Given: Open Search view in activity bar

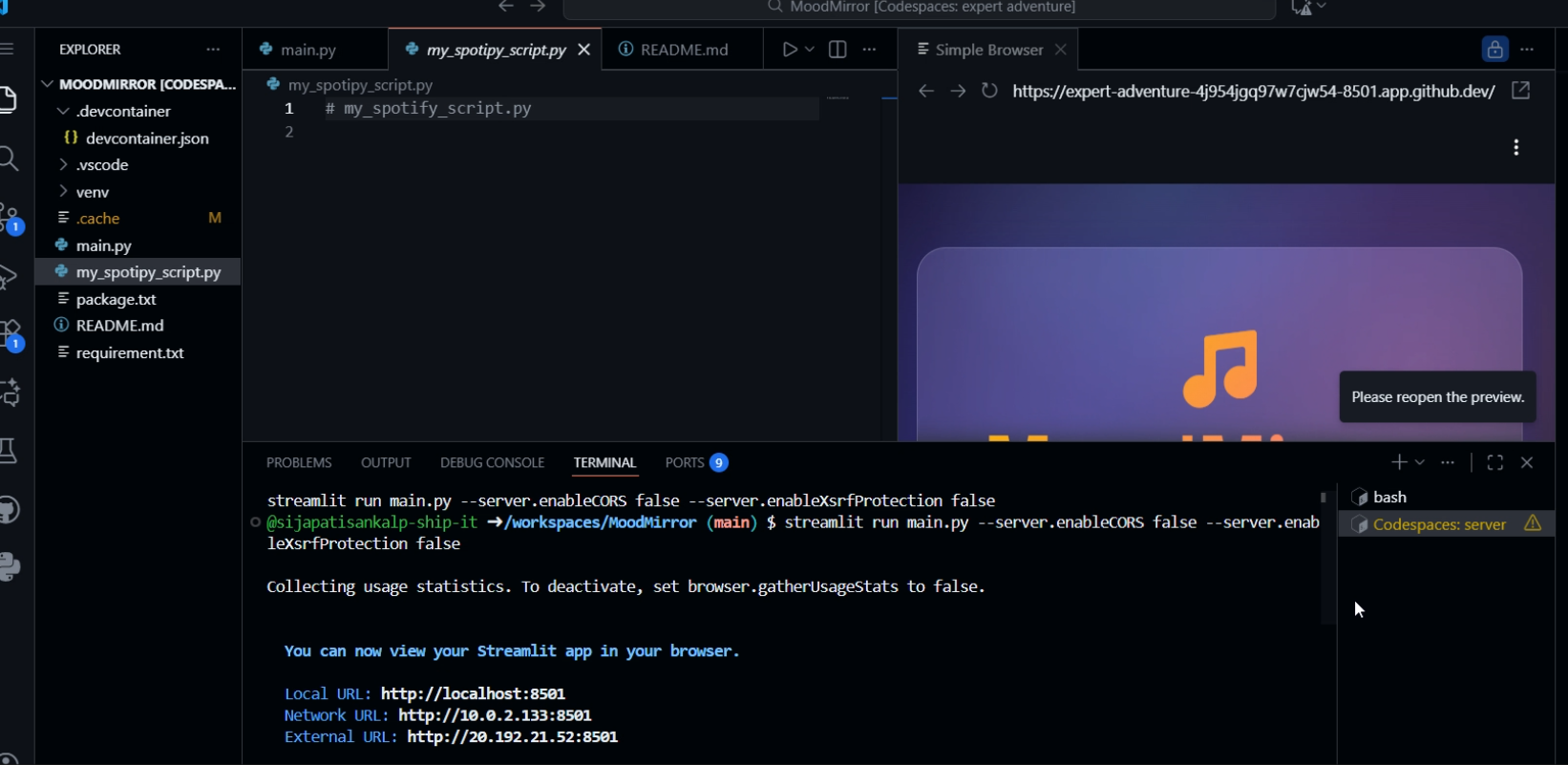Looking at the screenshot, I should tap(9, 159).
